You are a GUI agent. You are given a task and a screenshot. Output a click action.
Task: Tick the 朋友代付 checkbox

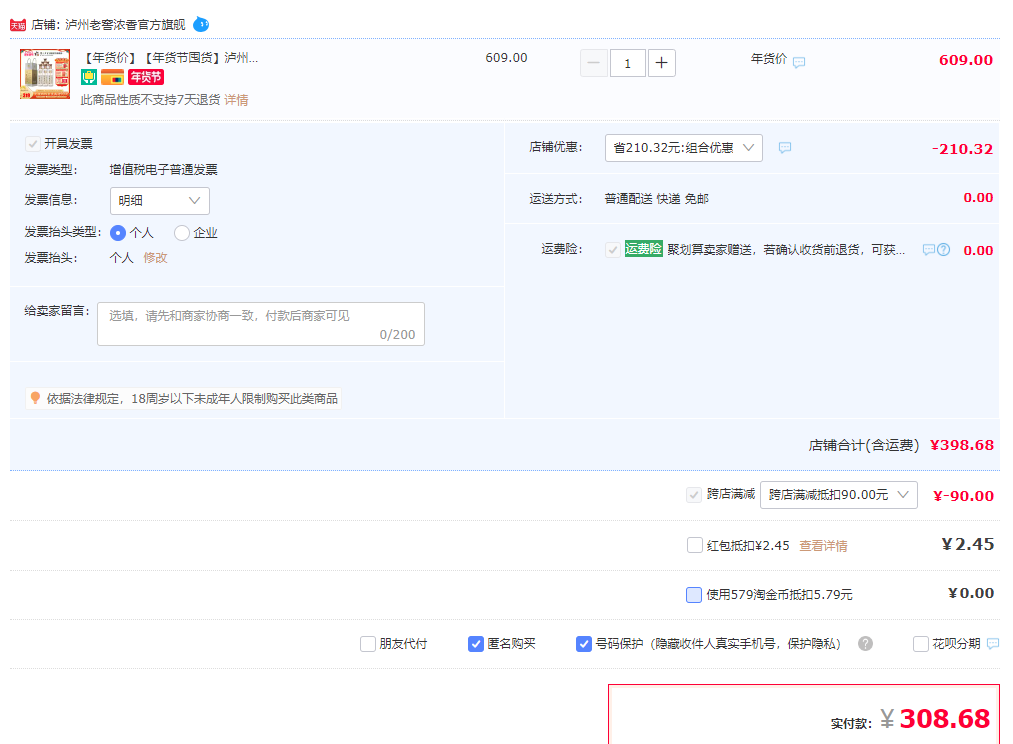(x=368, y=644)
